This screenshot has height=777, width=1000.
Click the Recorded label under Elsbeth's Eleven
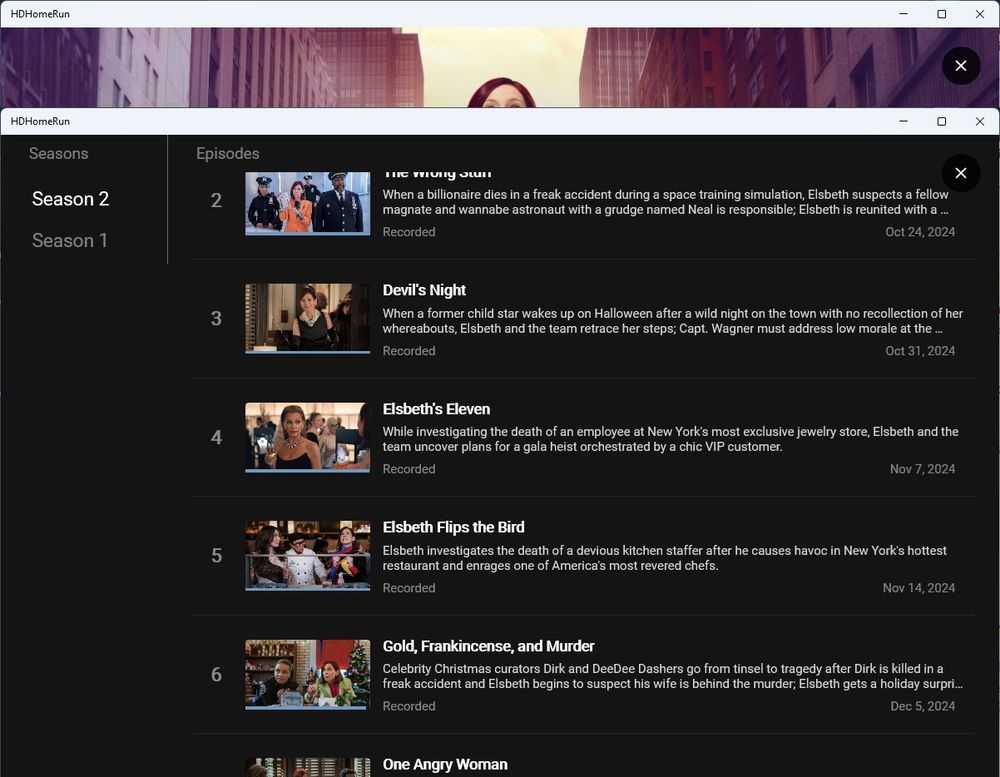pyautogui.click(x=409, y=469)
